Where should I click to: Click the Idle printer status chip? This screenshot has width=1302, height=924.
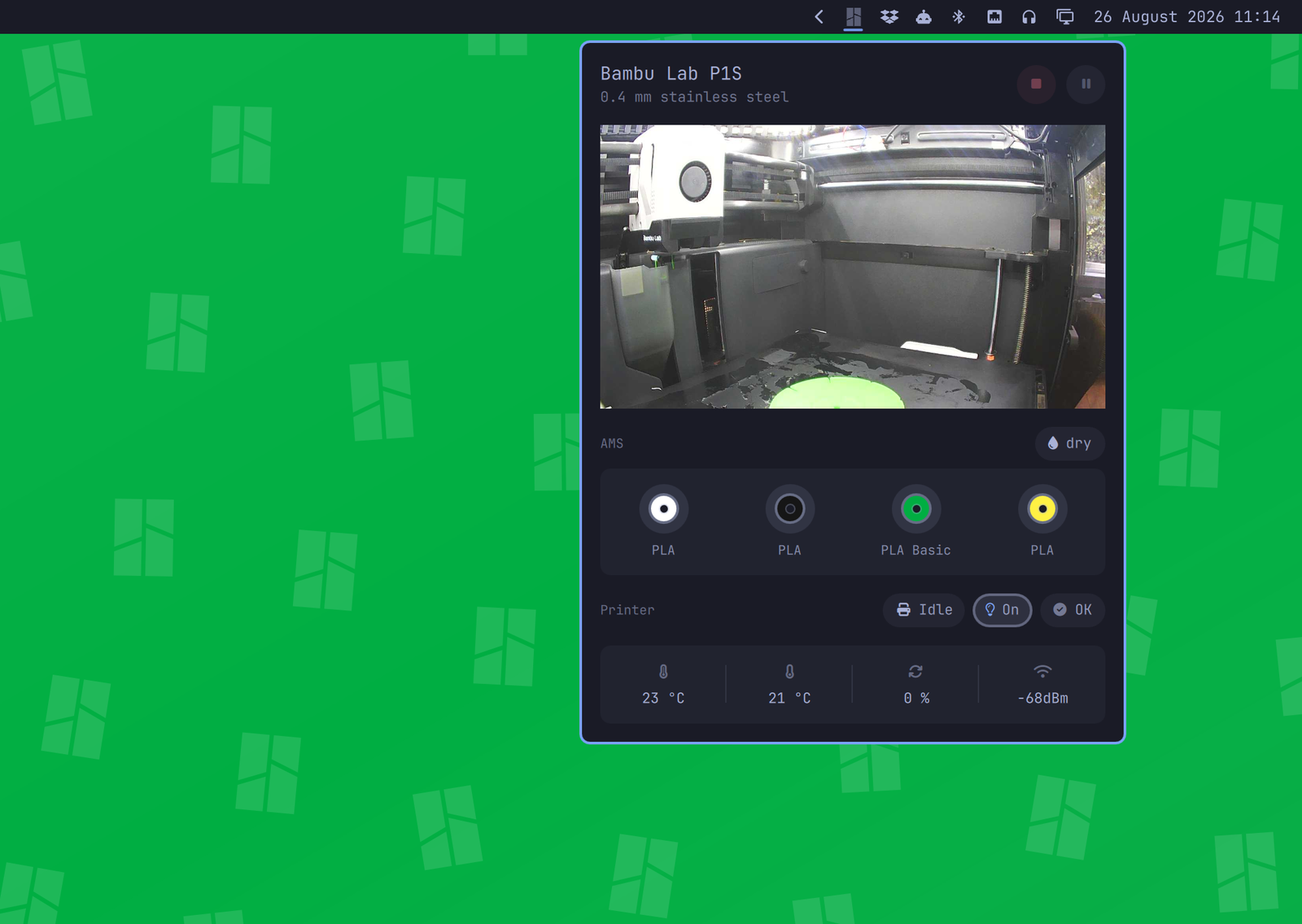(x=924, y=610)
